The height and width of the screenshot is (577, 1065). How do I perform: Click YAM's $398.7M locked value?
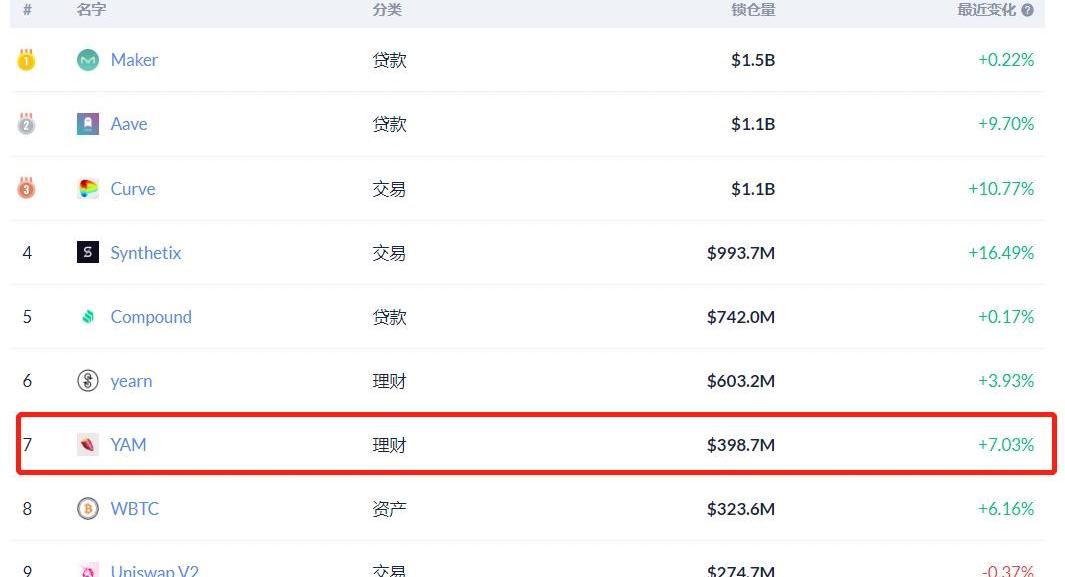741,445
